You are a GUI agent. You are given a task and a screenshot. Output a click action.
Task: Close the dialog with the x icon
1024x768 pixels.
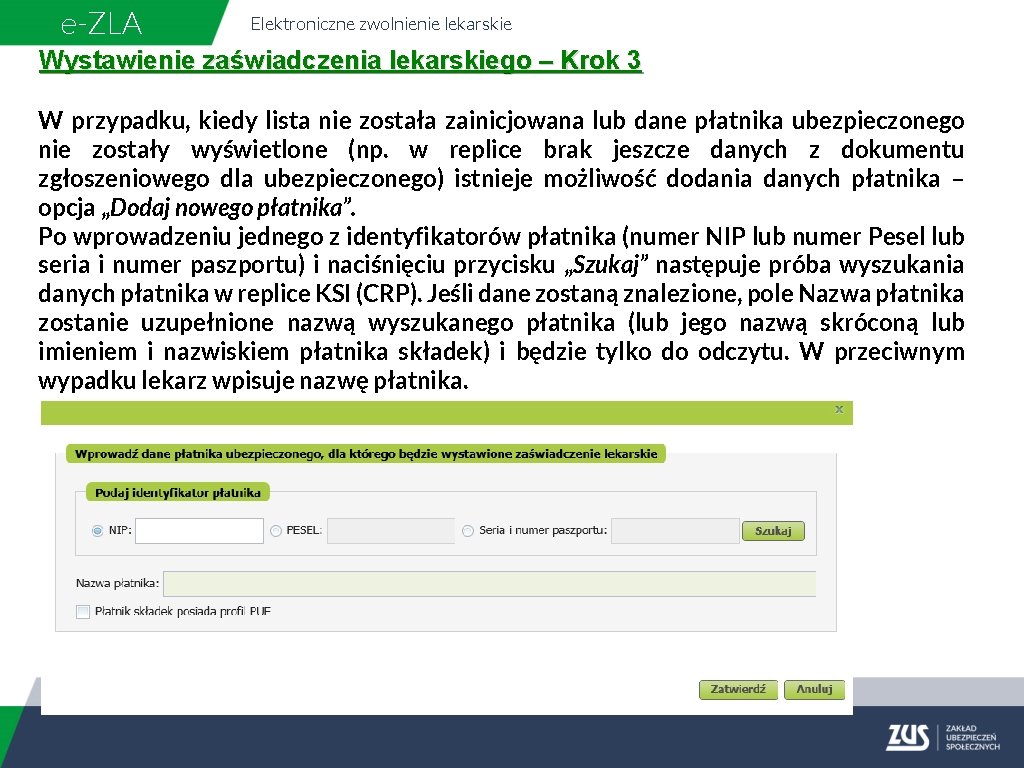click(x=839, y=409)
